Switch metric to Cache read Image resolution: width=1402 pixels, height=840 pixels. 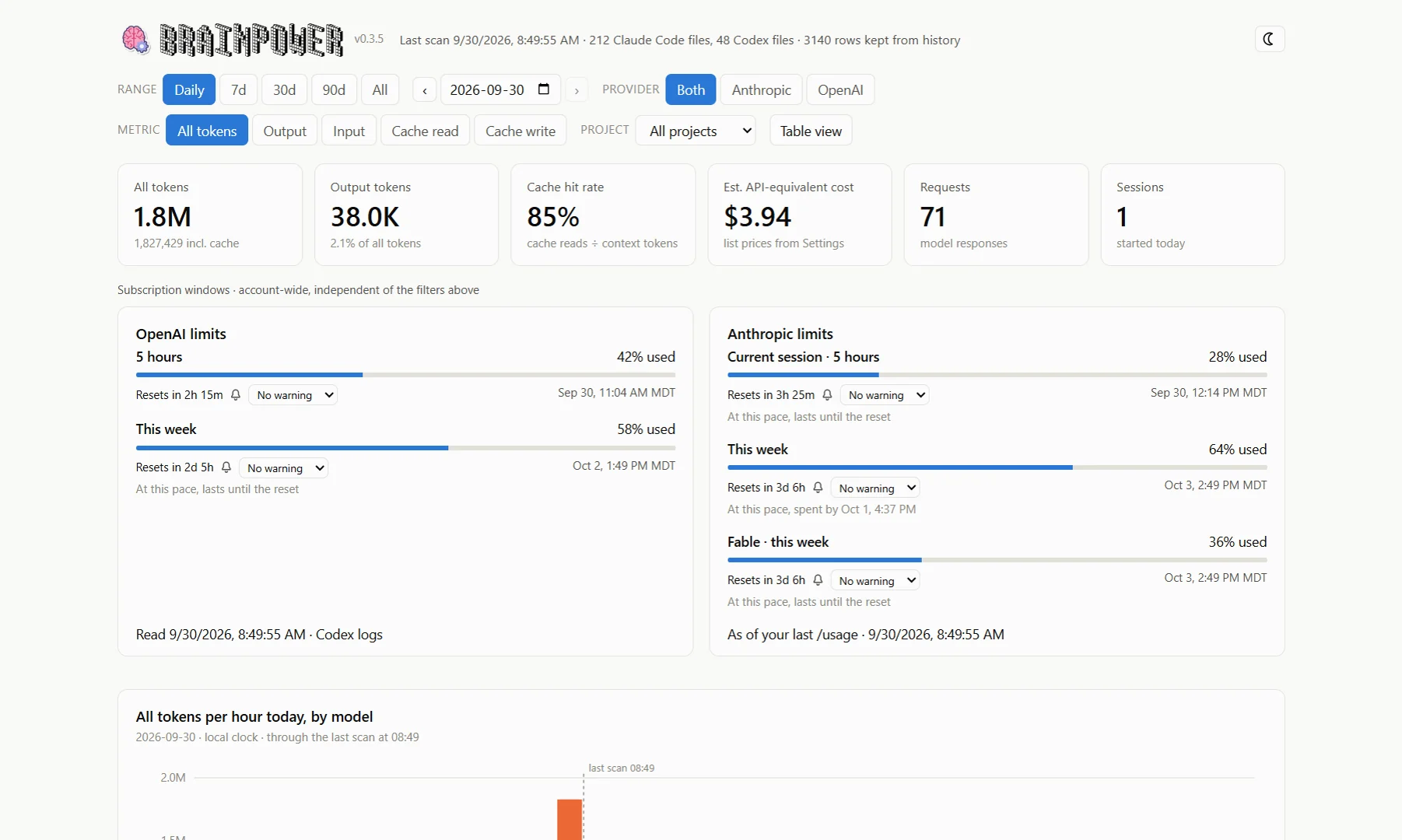(425, 131)
